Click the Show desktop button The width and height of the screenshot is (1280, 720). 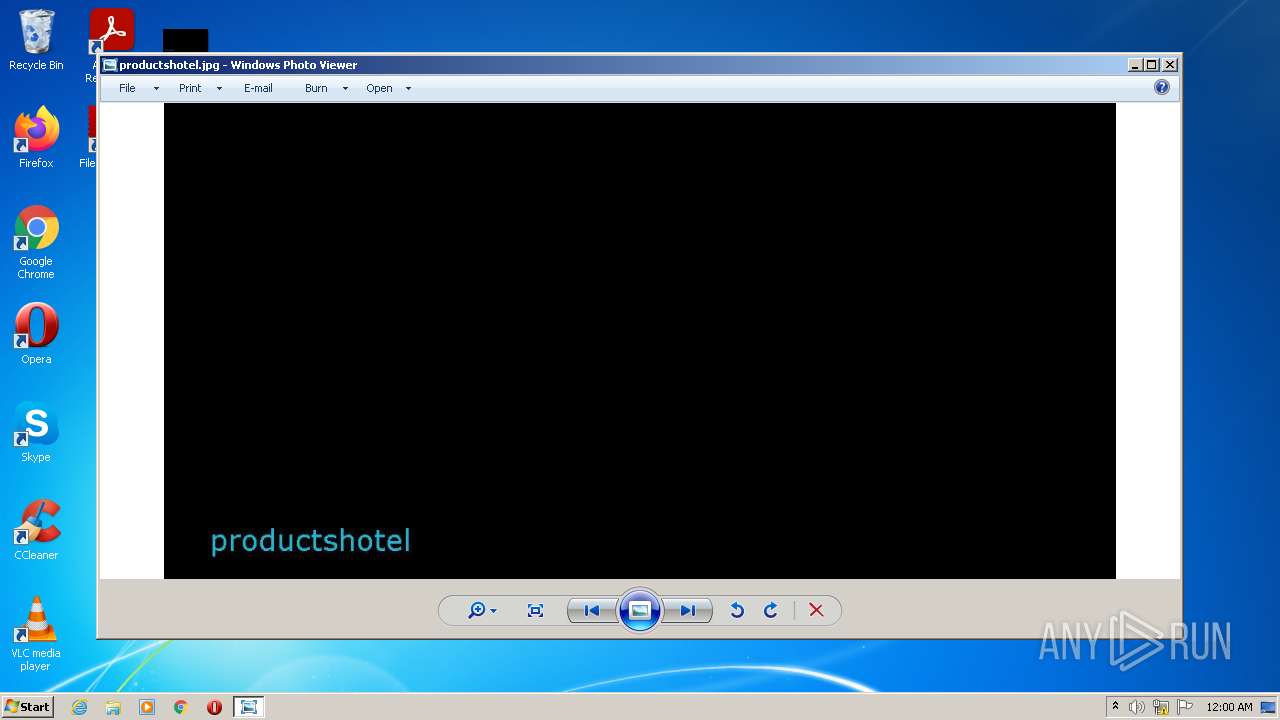click(1269, 707)
